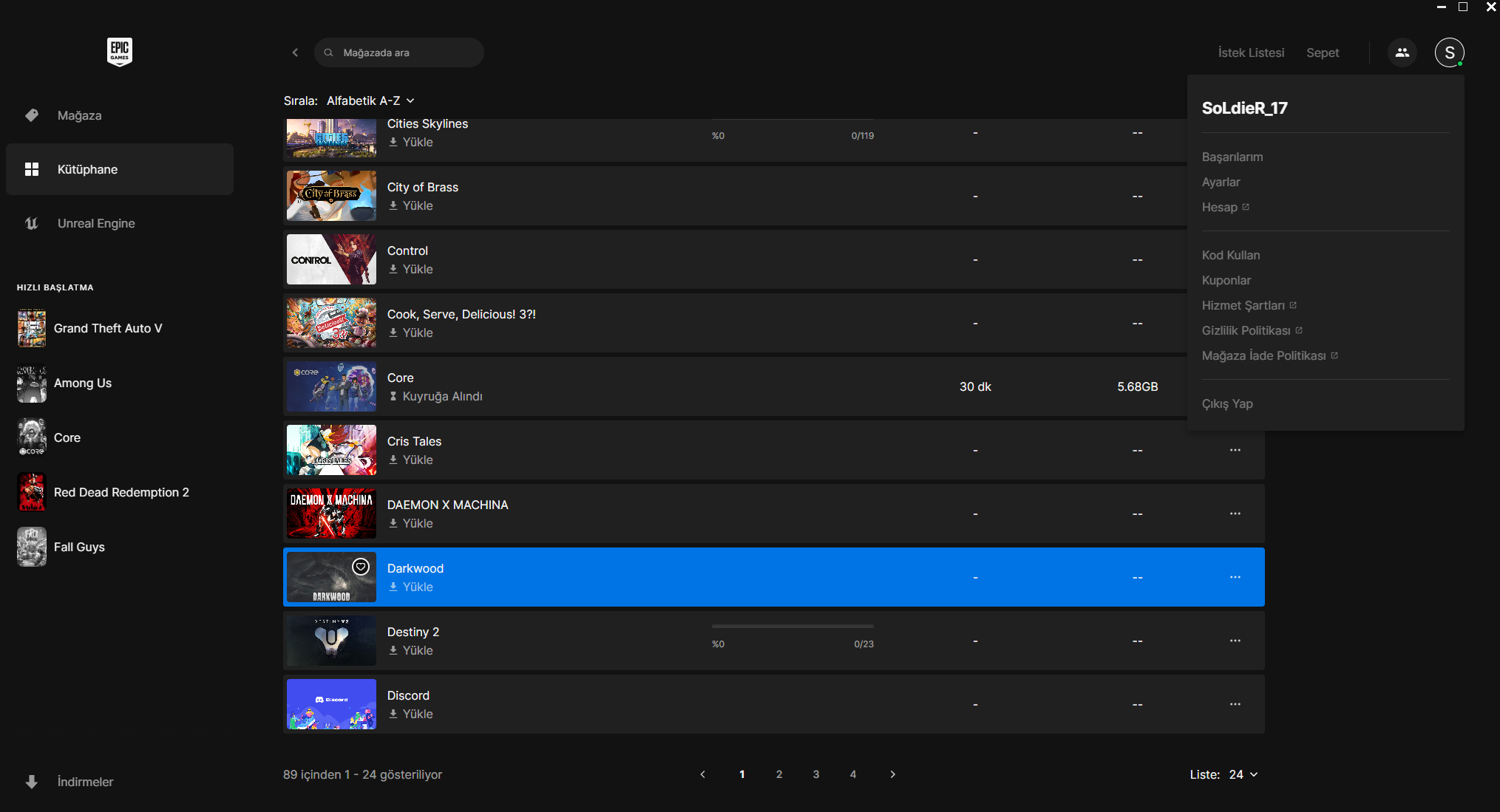Open the Epic Games logo home
The width and height of the screenshot is (1500, 812).
click(x=120, y=52)
